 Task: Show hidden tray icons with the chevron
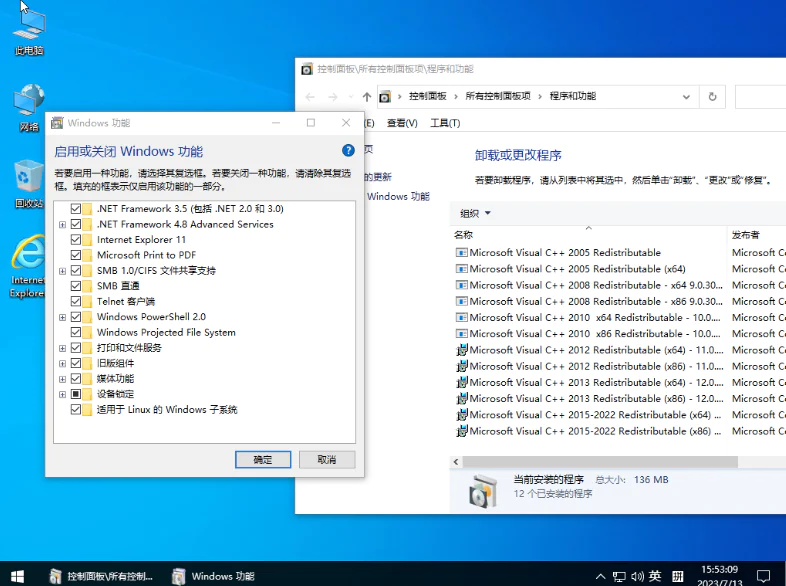point(601,576)
